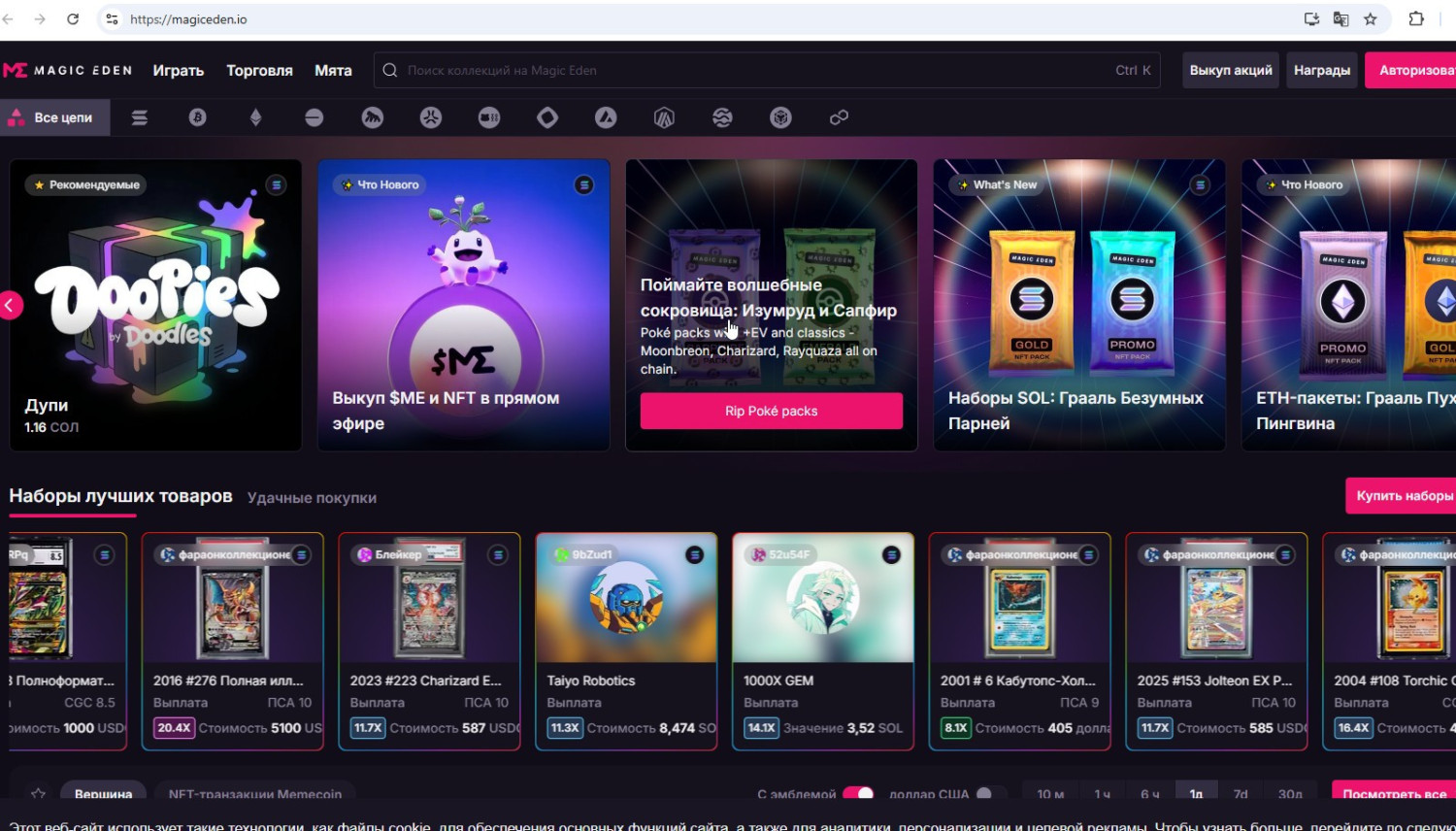Click the watchlist star toggle
Screen dimensions: 1456x831
pyautogui.click(x=38, y=794)
